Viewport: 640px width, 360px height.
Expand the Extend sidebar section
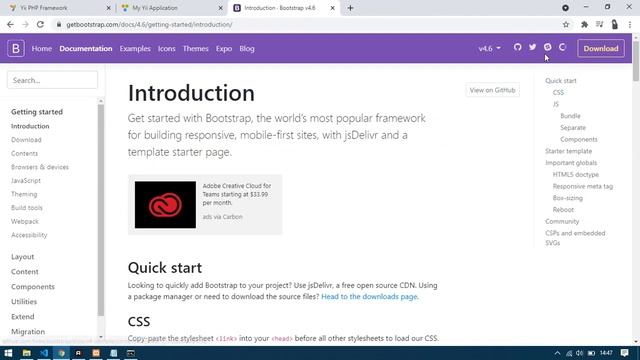pyautogui.click(x=22, y=317)
